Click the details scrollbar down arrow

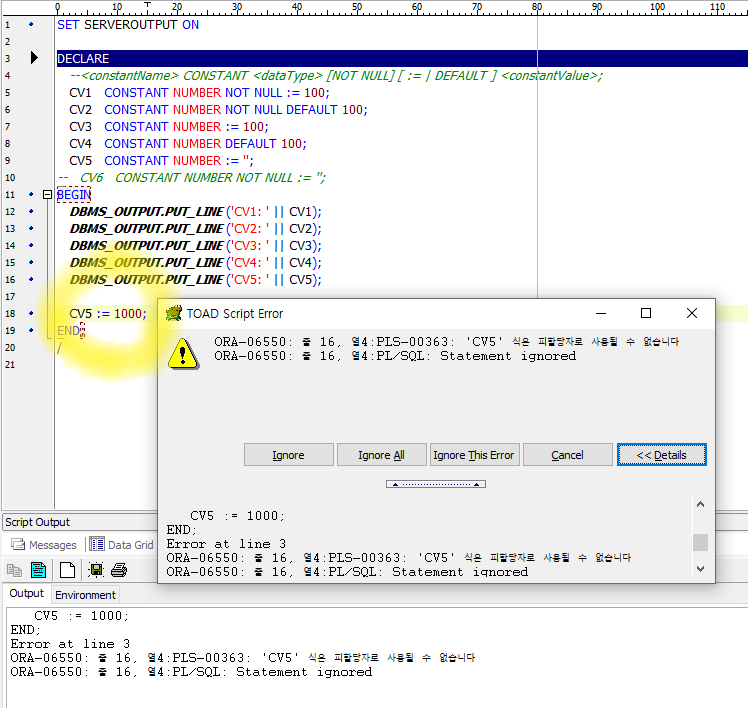click(700, 568)
